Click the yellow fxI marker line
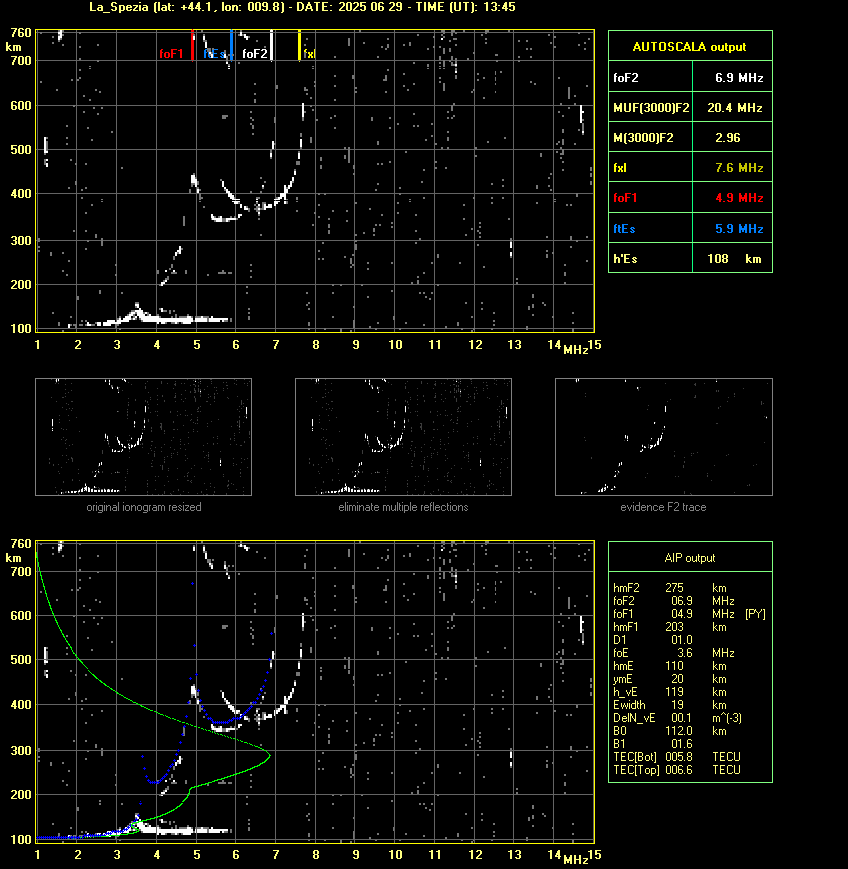848x869 pixels. 299,45
